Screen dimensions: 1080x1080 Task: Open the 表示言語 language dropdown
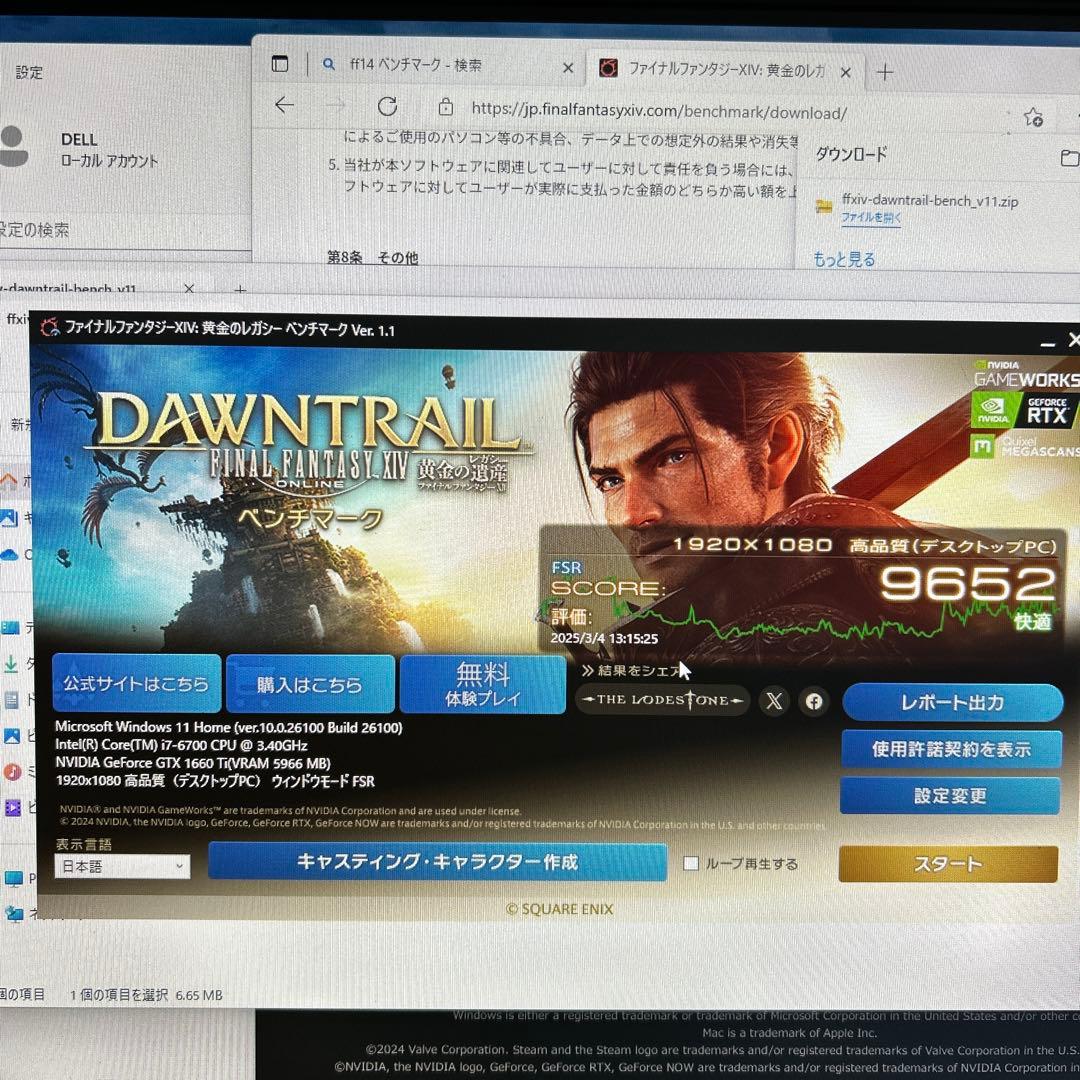pyautogui.click(x=121, y=868)
